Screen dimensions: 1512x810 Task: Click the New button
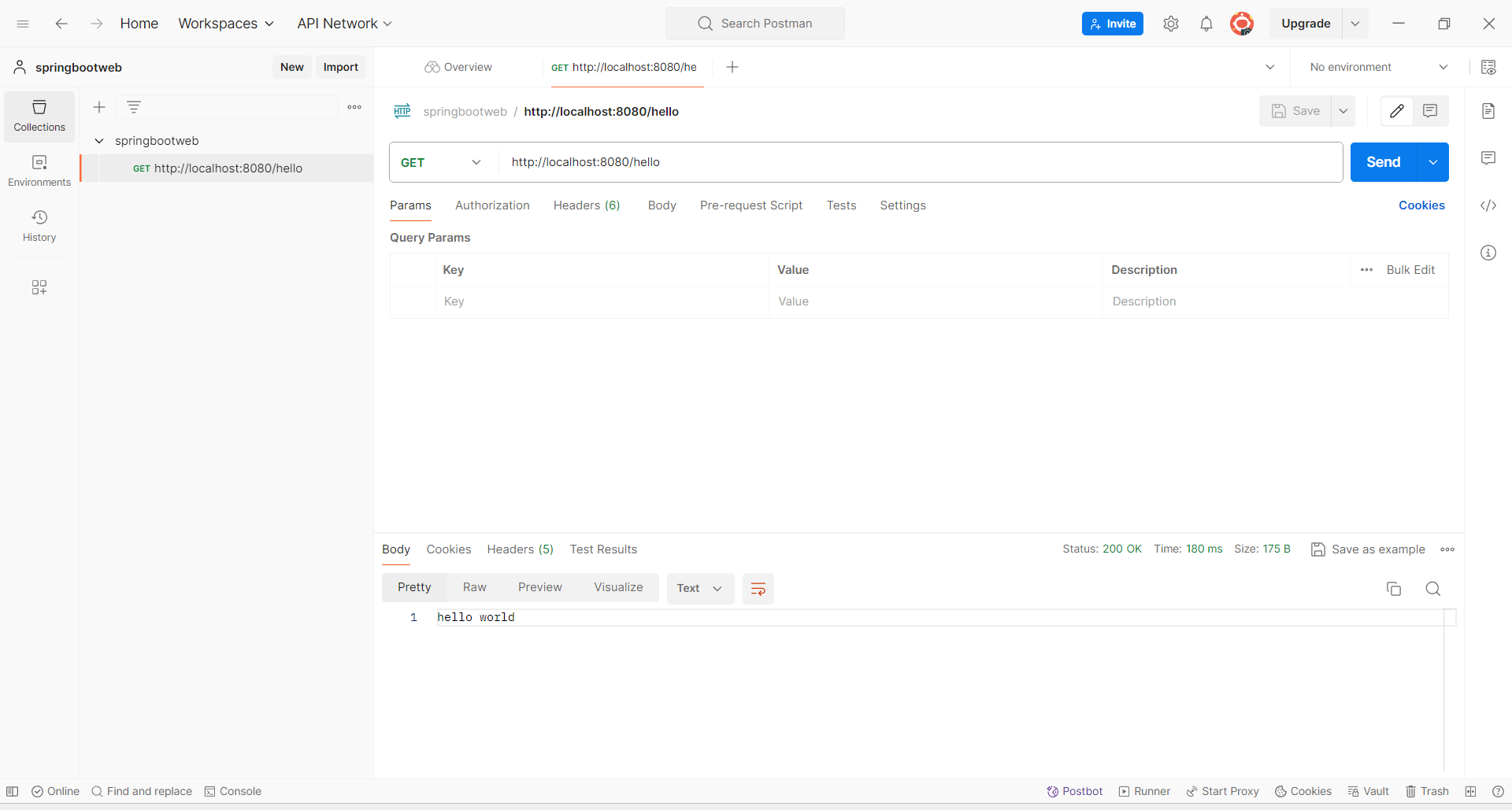pos(292,67)
